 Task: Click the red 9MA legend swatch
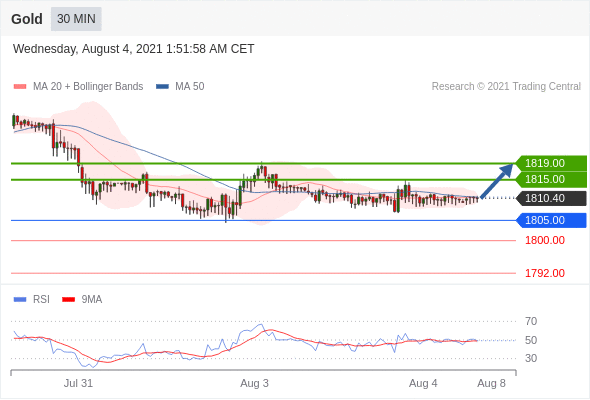point(68,300)
